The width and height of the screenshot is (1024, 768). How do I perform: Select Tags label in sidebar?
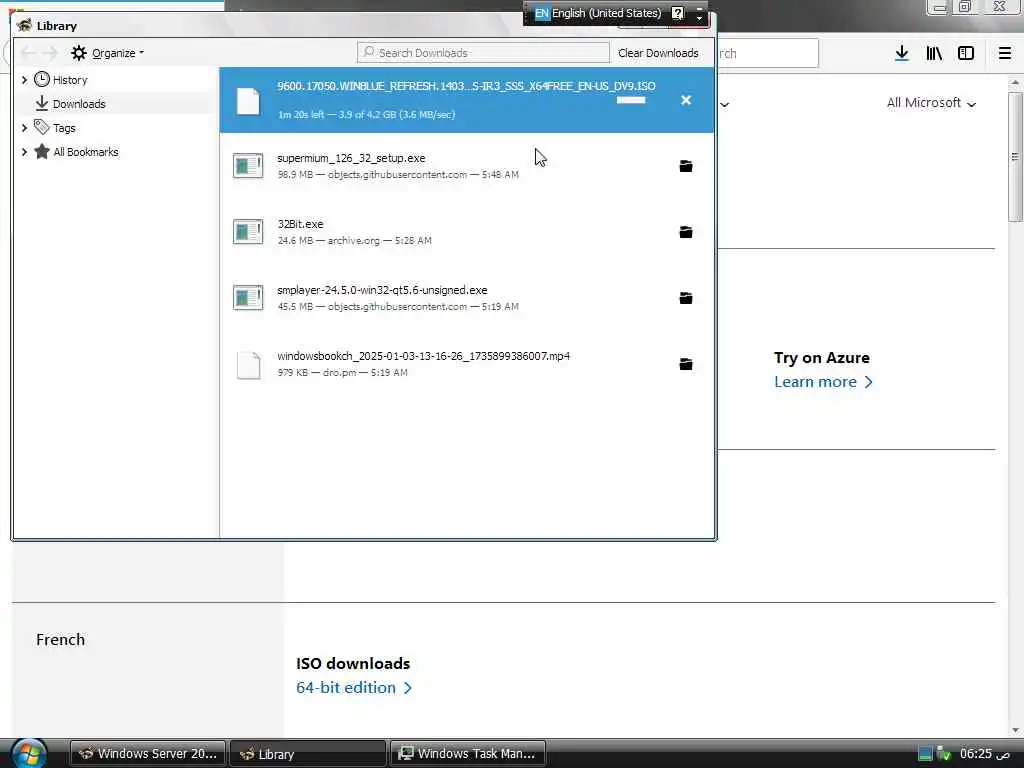pyautogui.click(x=64, y=128)
